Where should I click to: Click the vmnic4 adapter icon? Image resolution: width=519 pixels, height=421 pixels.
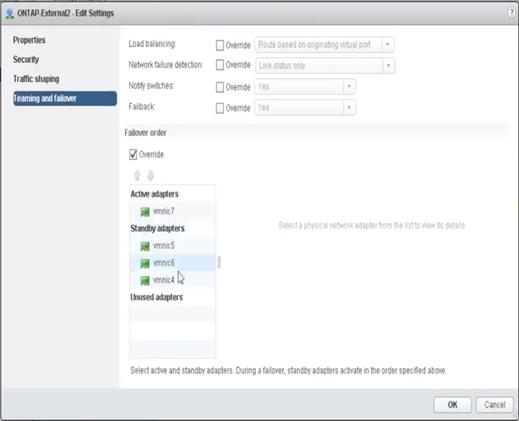click(x=145, y=280)
